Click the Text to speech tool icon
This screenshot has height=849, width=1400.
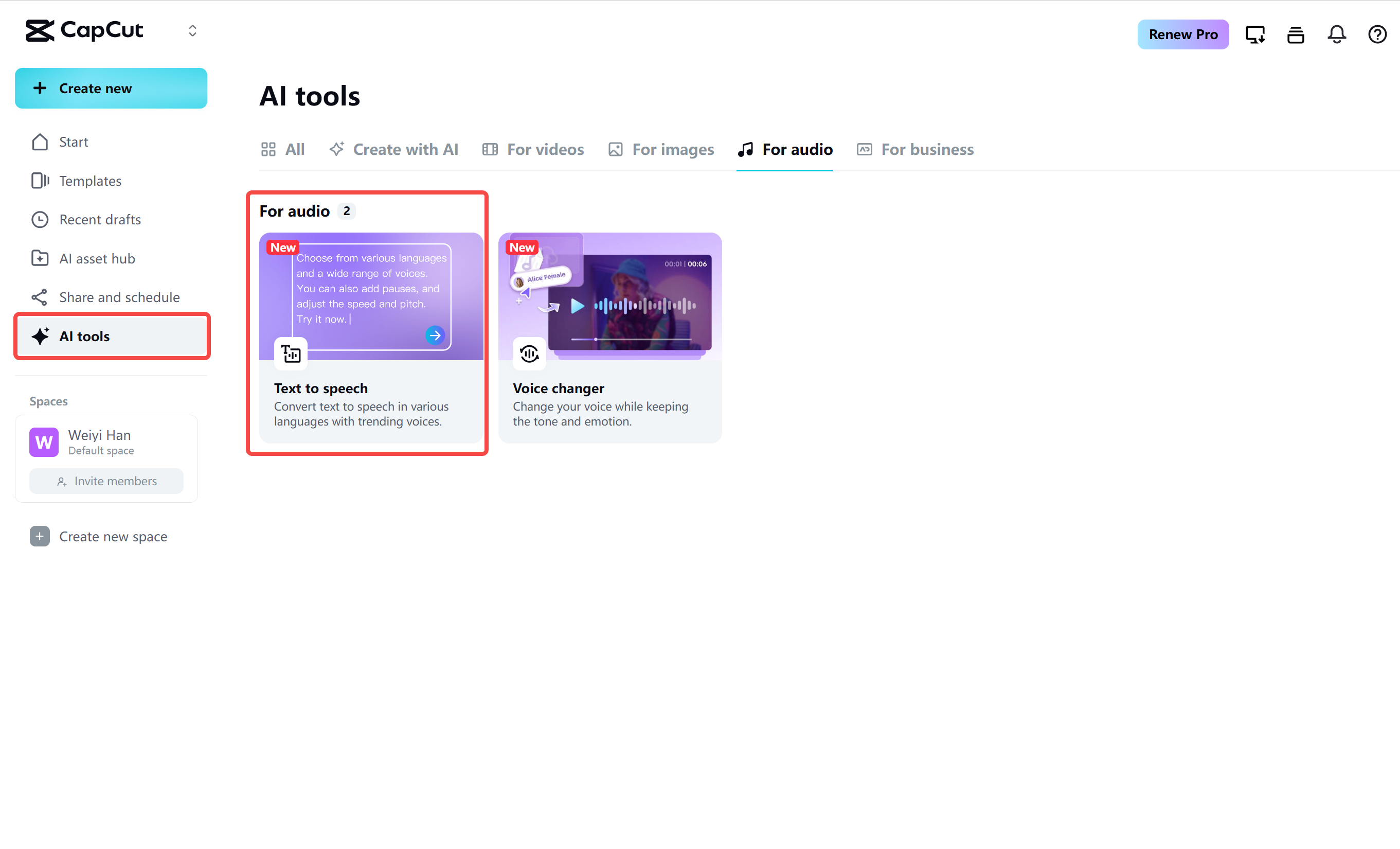[x=291, y=353]
